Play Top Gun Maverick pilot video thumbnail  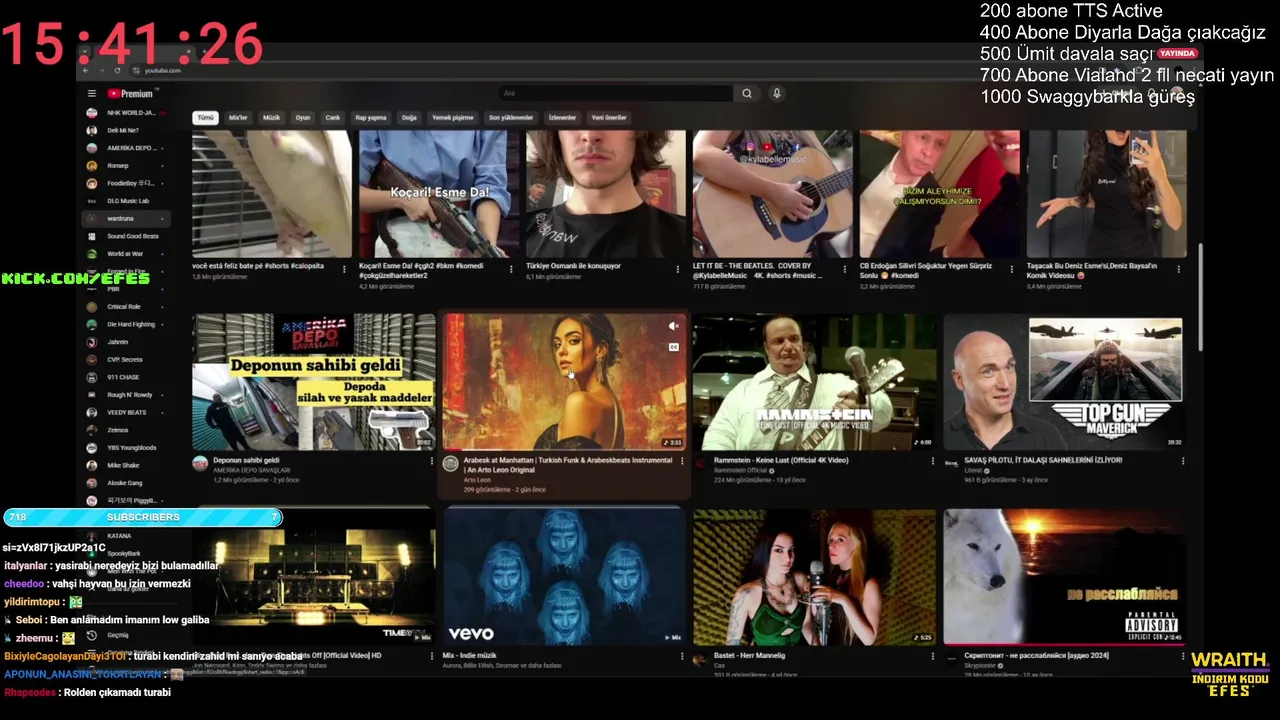(x=1064, y=382)
